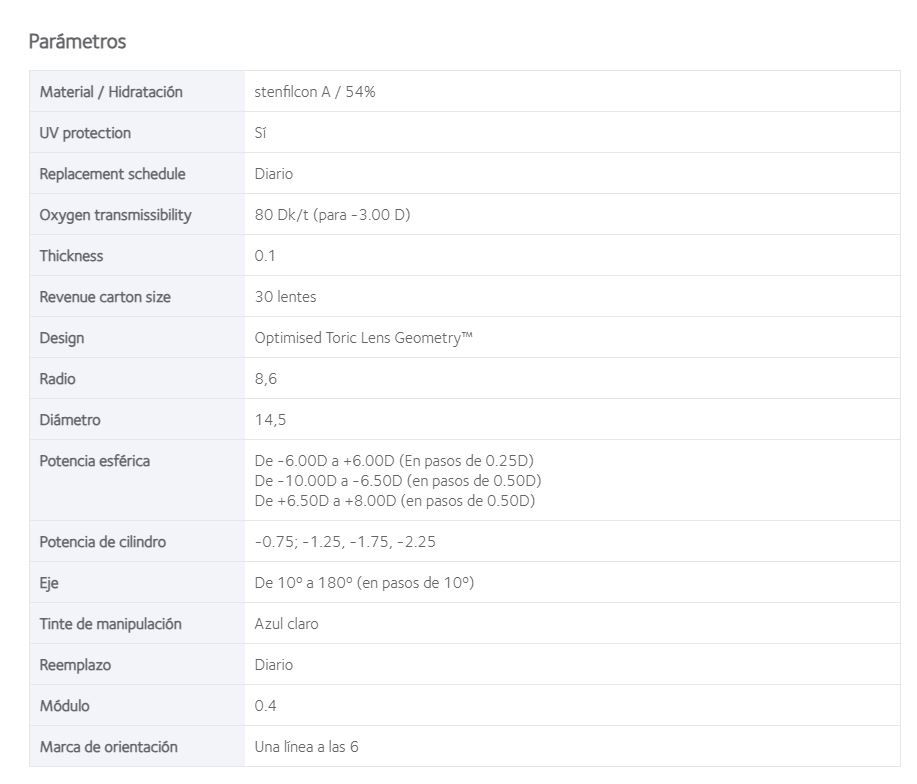This screenshot has width=917, height=784.
Task: Click the Diámetro value 14,5
Action: (x=270, y=420)
